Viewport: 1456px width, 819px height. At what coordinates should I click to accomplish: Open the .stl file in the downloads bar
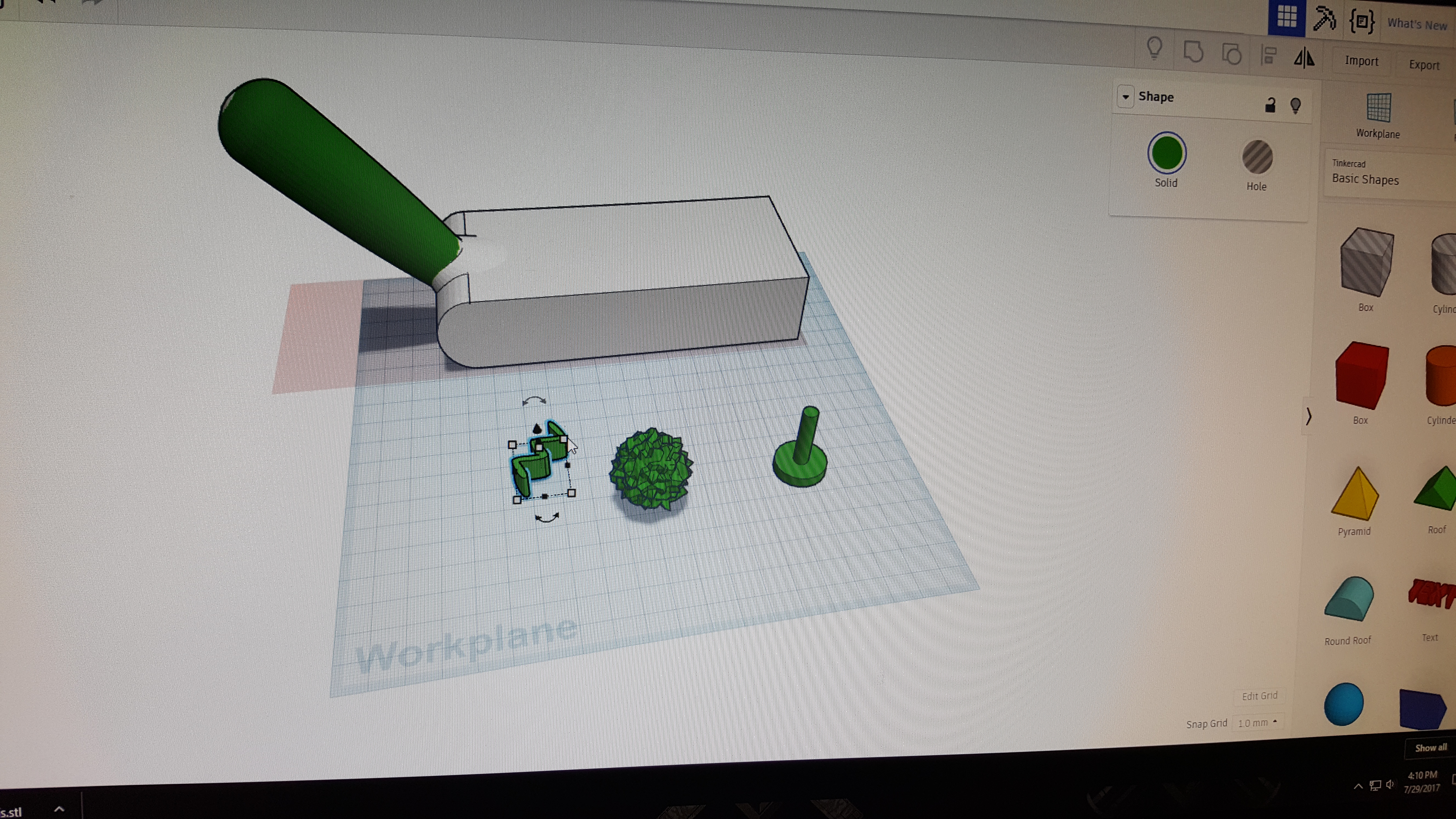coord(11,812)
